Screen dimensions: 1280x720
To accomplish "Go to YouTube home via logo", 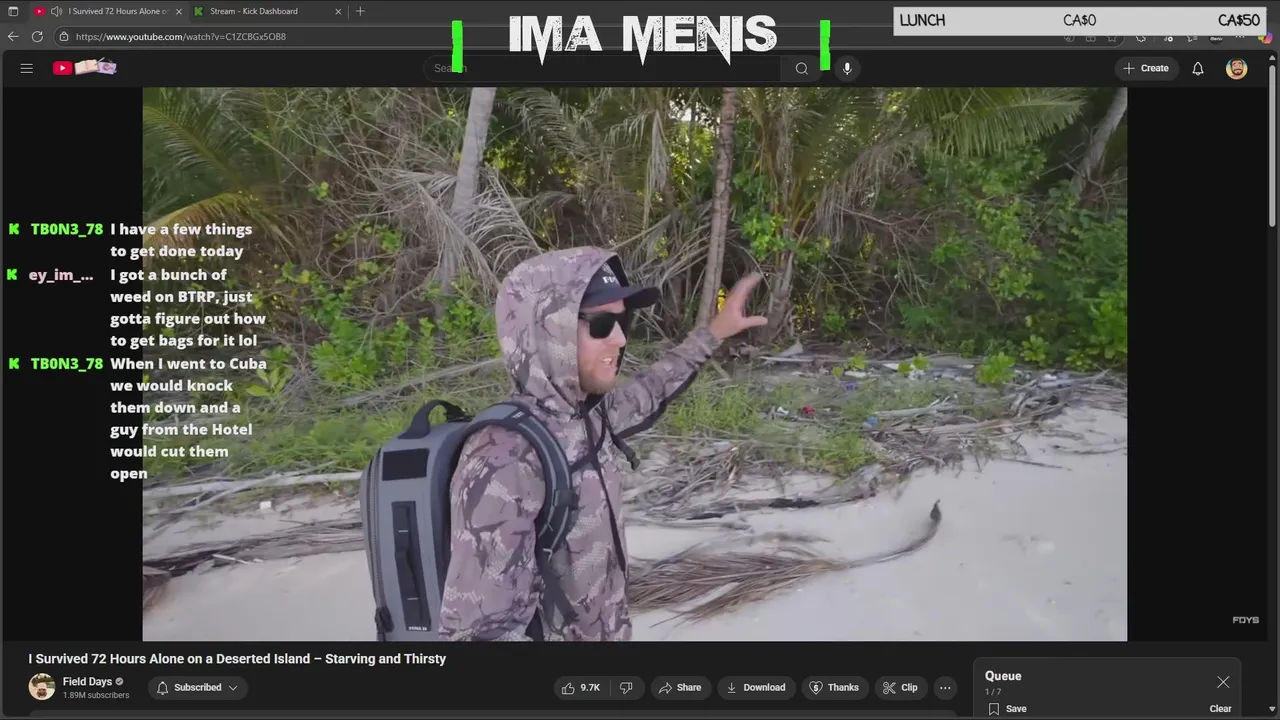I will (85, 68).
